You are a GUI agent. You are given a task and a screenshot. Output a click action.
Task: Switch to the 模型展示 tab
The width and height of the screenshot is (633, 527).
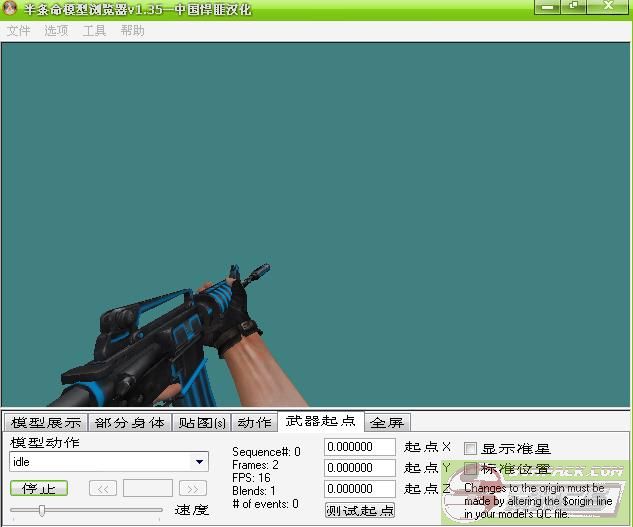click(x=46, y=423)
